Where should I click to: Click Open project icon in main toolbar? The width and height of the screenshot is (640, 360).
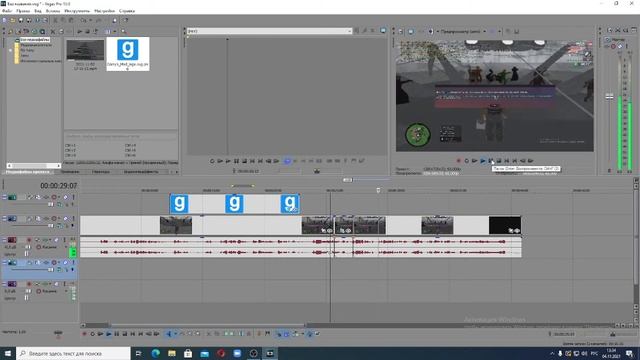pyautogui.click(x=13, y=20)
